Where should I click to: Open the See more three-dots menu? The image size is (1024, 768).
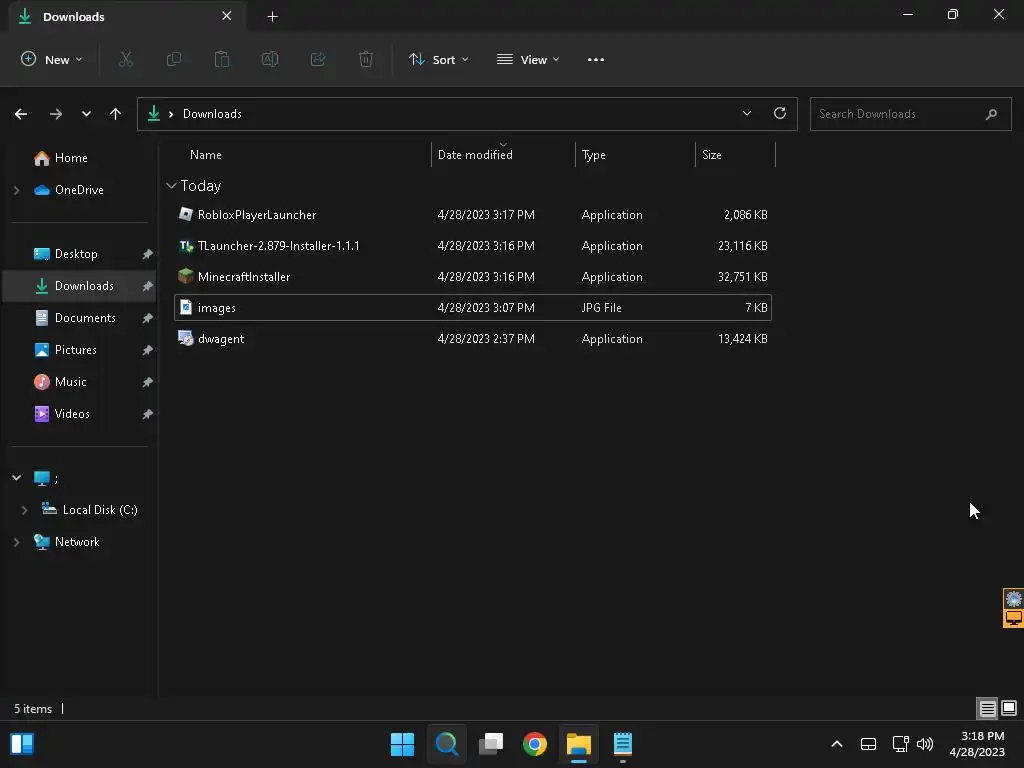(x=596, y=59)
